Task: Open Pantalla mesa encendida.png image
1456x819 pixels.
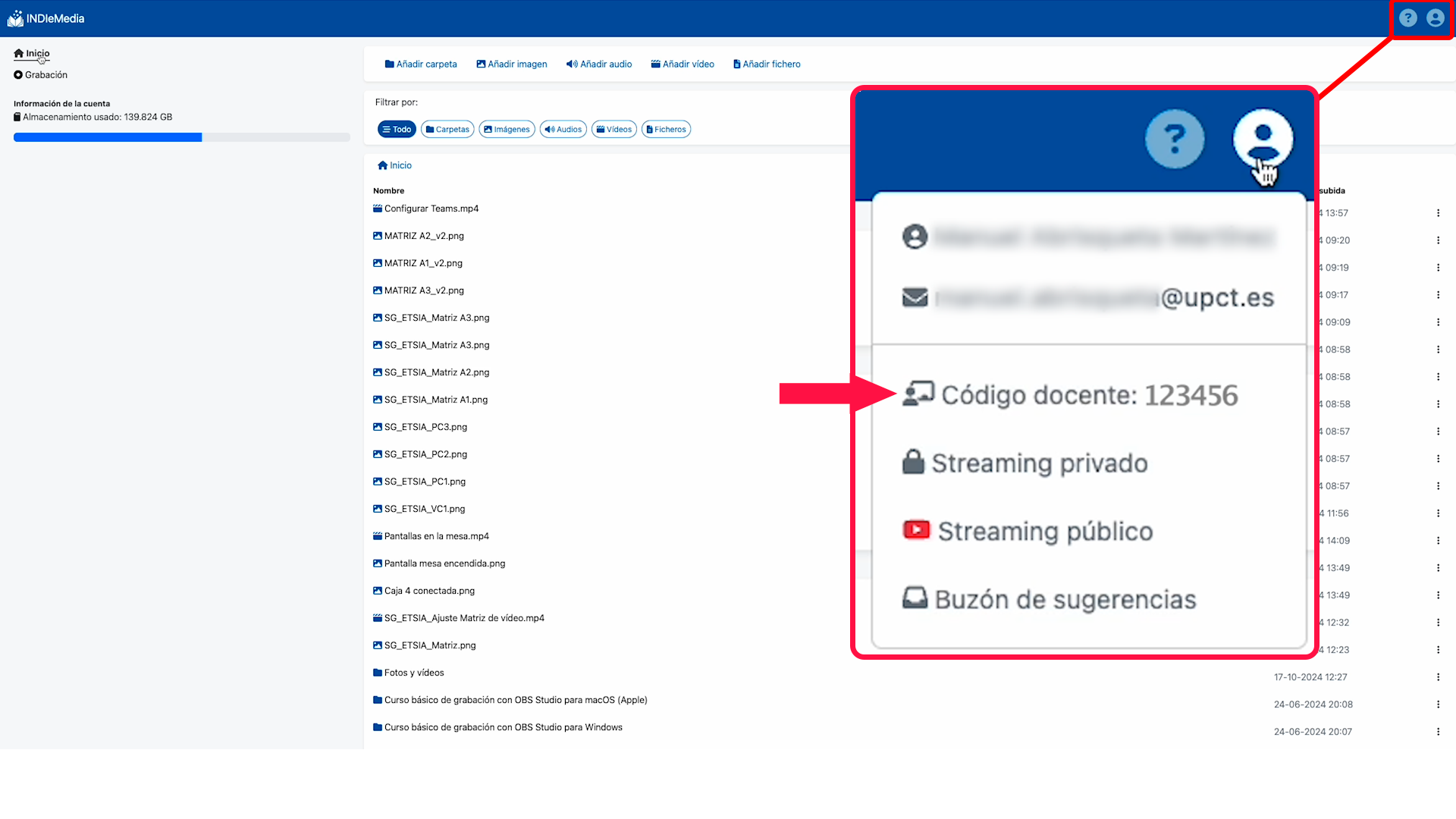Action: coord(438,563)
